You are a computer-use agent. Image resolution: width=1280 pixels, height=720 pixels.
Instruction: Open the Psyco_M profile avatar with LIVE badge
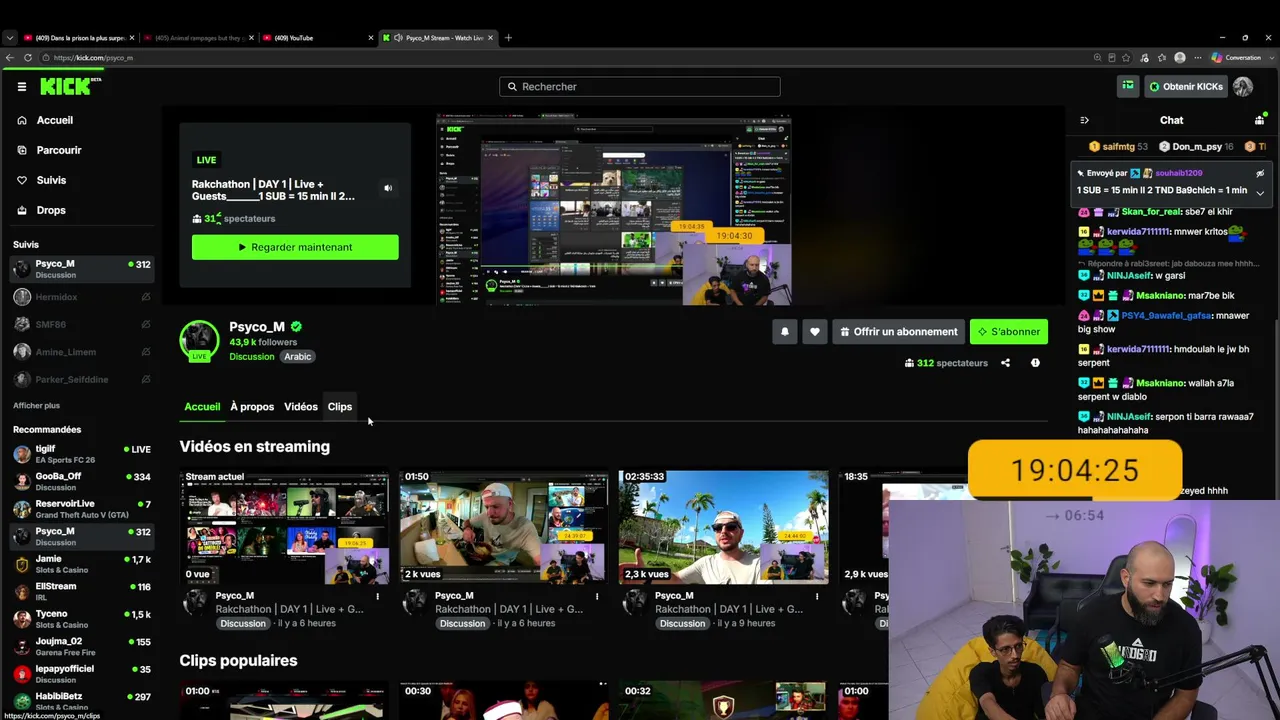pyautogui.click(x=199, y=340)
